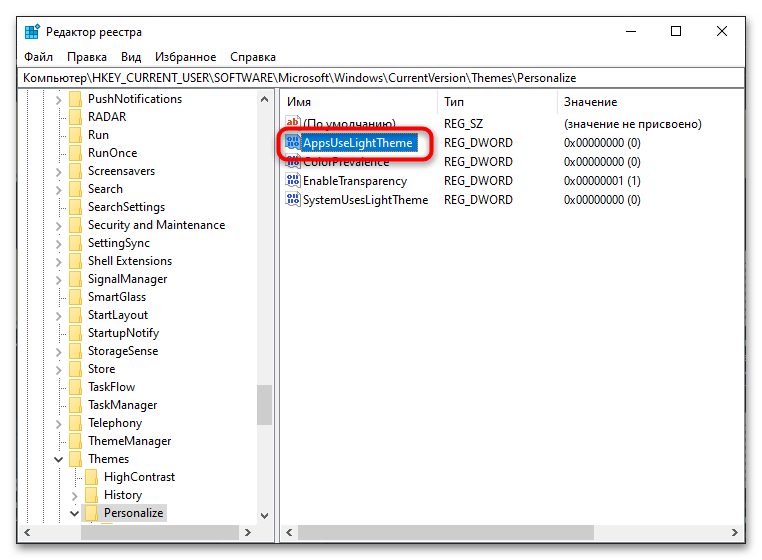762x560 pixels.
Task: Click the Registry Editor title bar icon
Action: point(32,32)
